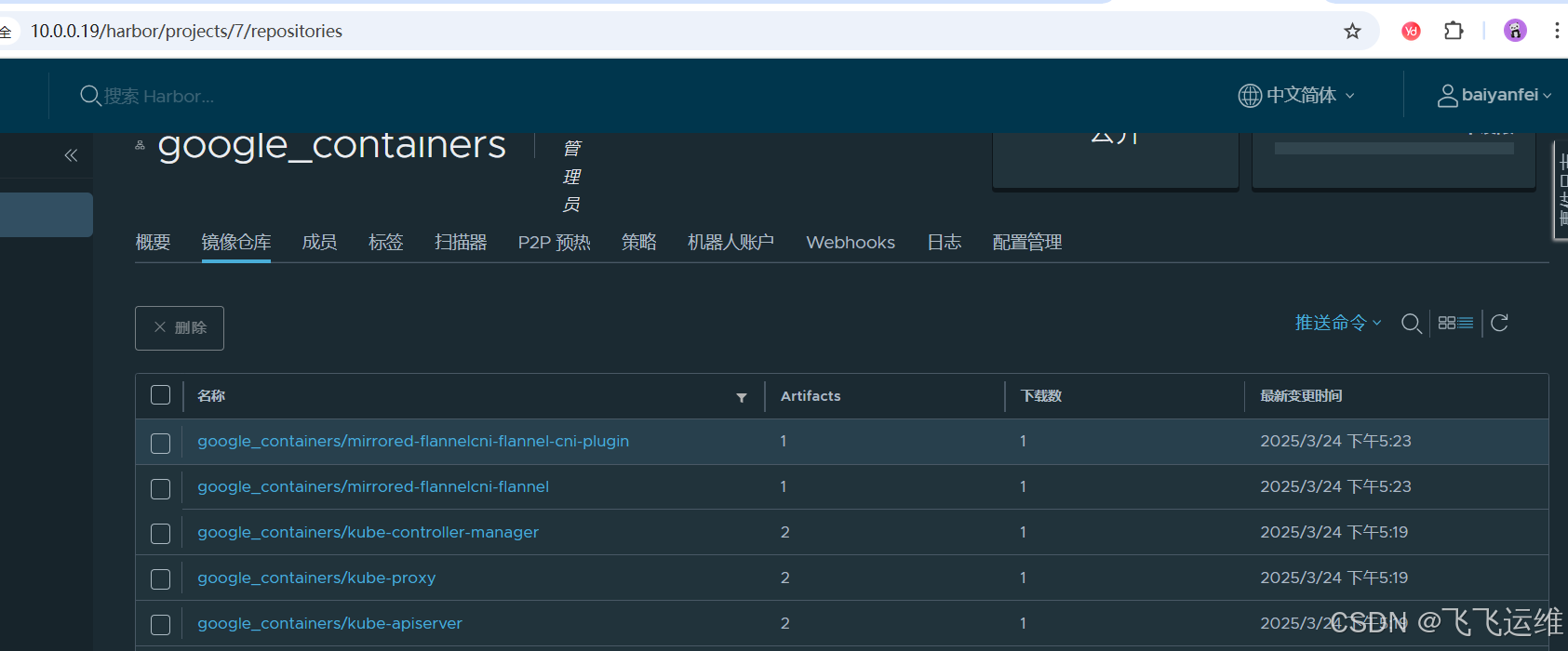Image resolution: width=1568 pixels, height=651 pixels.
Task: Sort by the 名称 column header
Action: click(x=211, y=396)
